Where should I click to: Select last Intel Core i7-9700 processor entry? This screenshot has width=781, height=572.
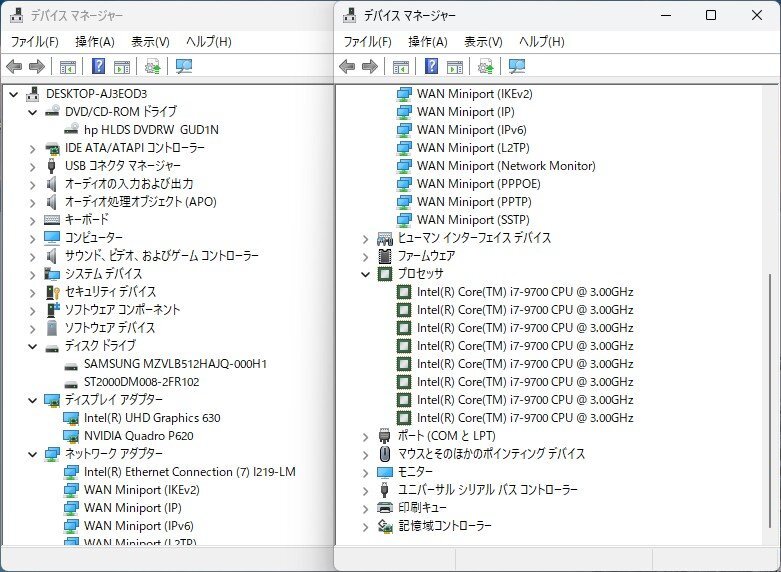click(x=525, y=418)
